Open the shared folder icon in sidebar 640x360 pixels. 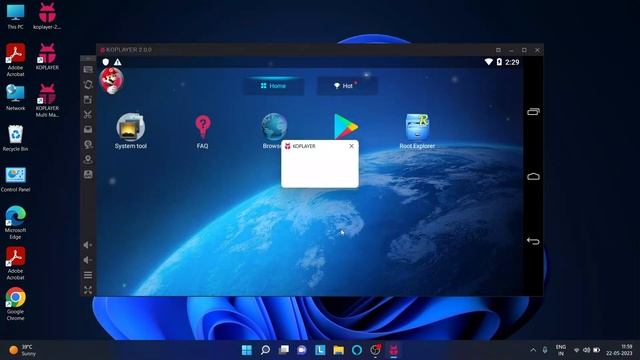coord(88,129)
